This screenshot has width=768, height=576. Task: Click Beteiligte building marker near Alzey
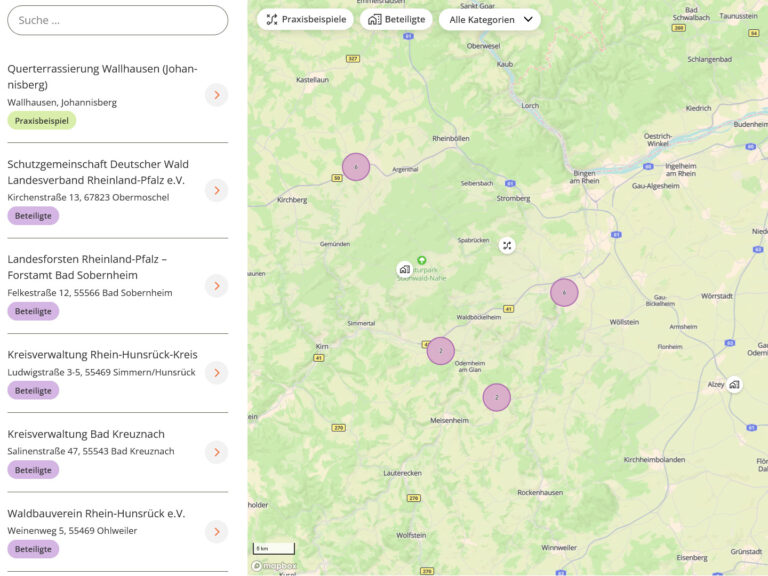click(x=734, y=384)
